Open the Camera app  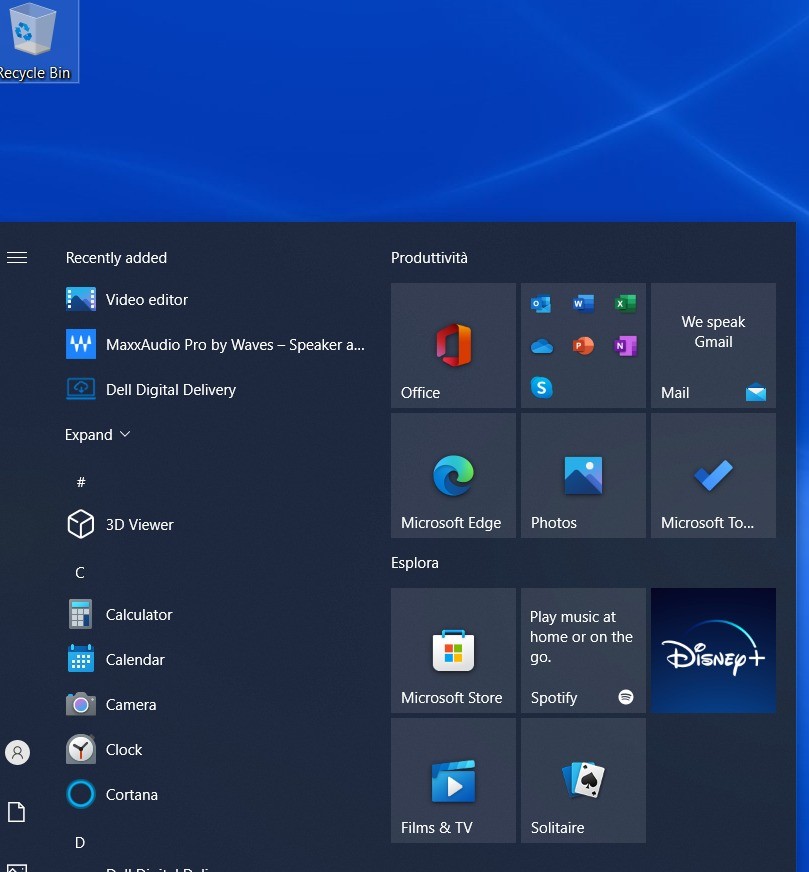point(214,705)
